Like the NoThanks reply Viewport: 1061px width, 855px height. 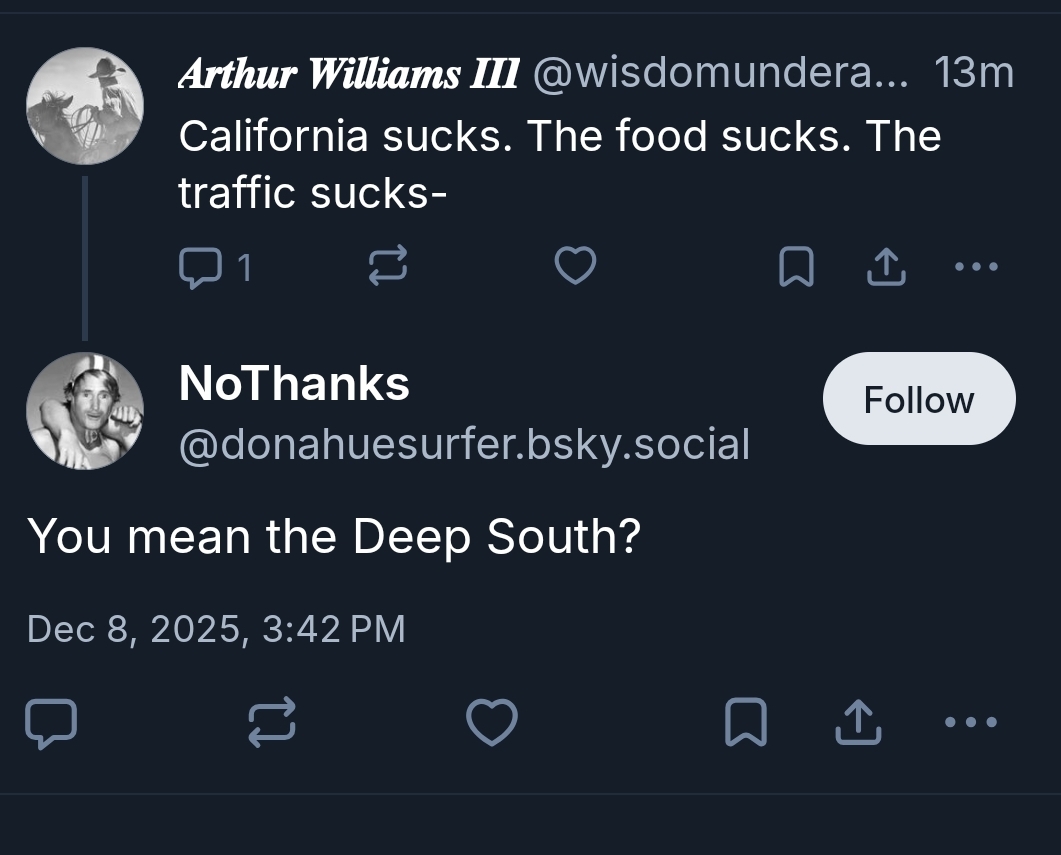(492, 723)
